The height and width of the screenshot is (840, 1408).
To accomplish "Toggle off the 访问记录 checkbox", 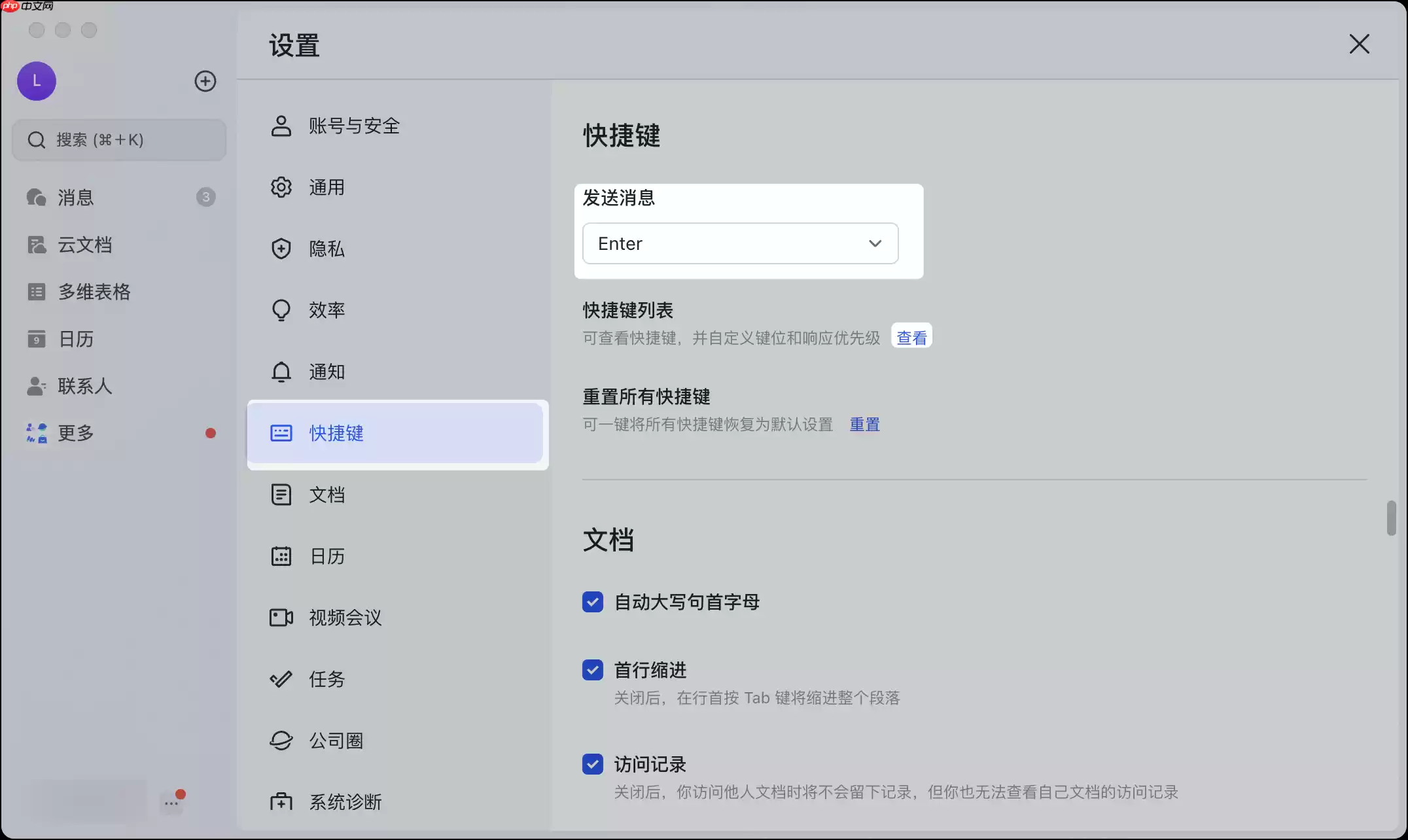I will click(592, 763).
